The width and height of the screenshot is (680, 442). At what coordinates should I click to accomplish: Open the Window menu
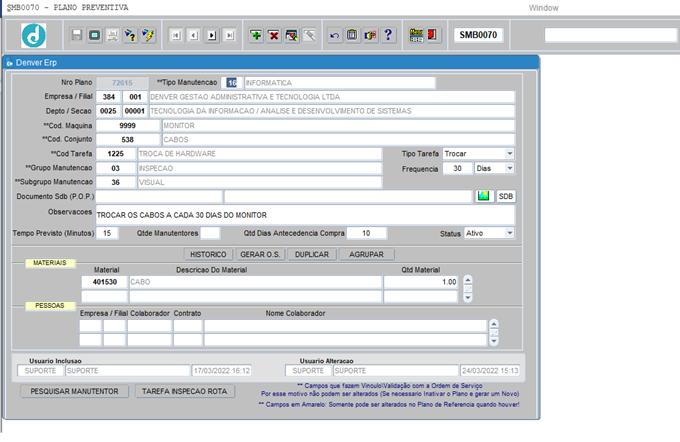[x=543, y=8]
